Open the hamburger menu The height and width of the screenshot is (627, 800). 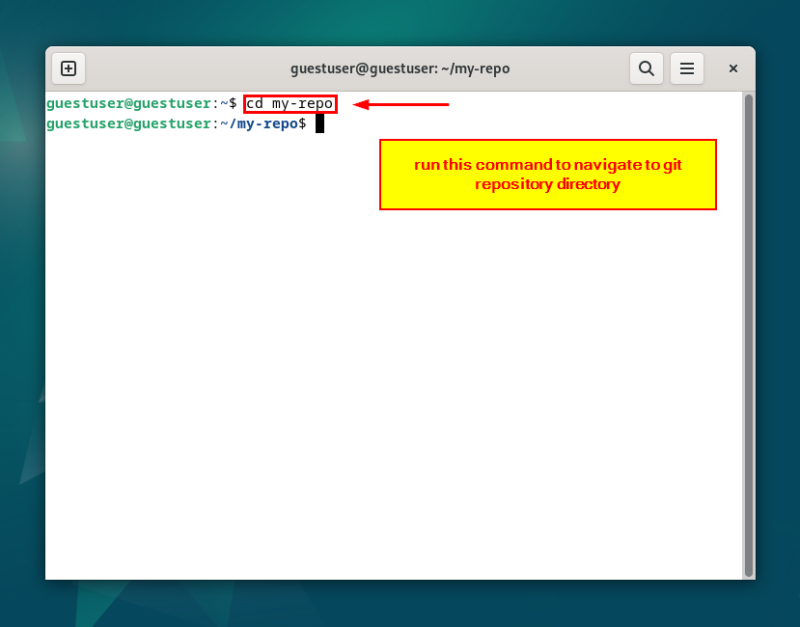(x=687, y=68)
